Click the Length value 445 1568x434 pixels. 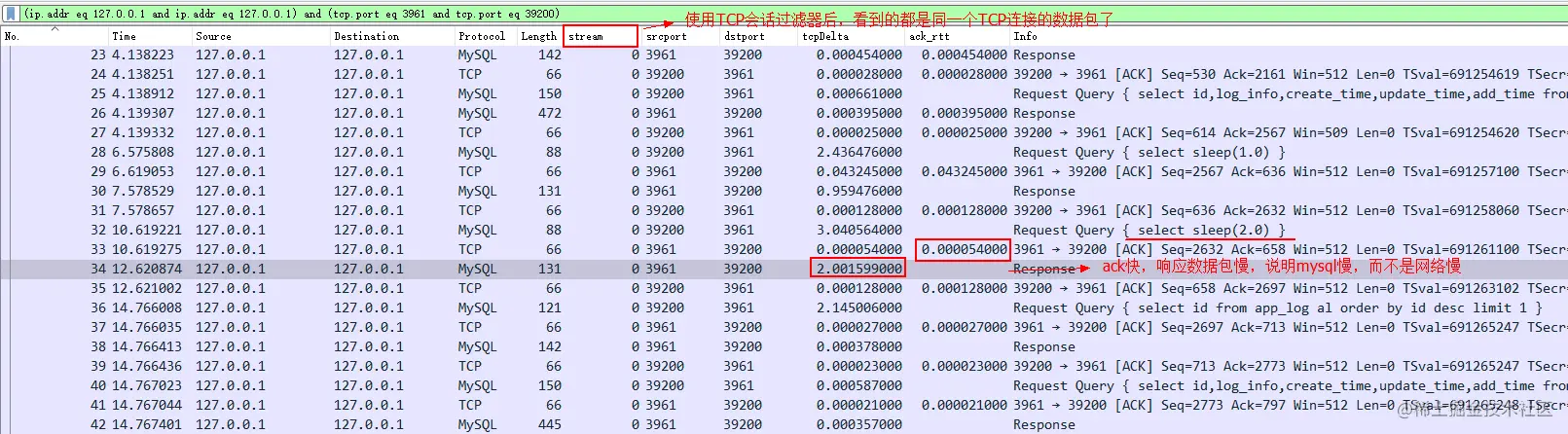(x=550, y=424)
